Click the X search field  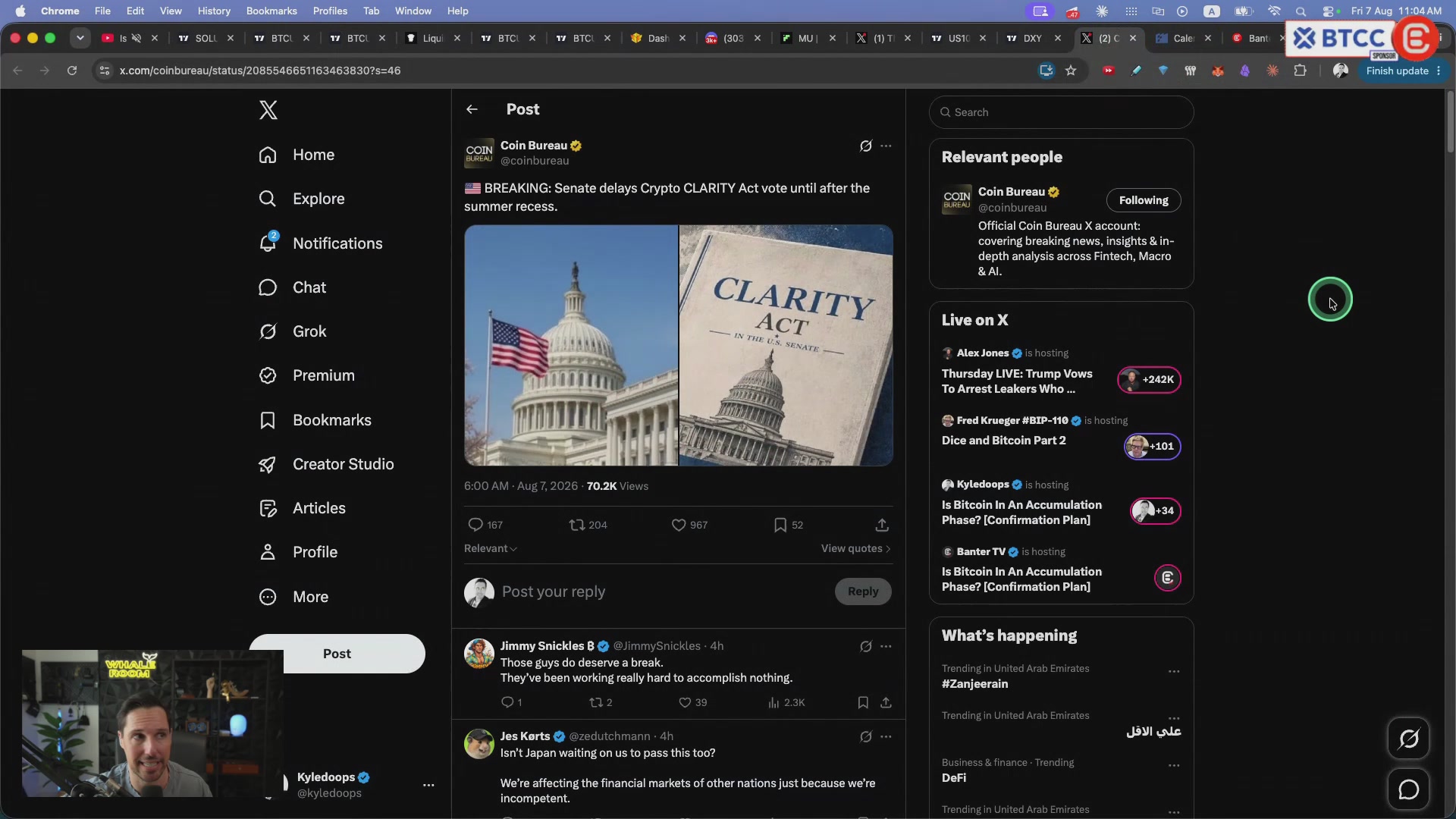(x=1061, y=112)
